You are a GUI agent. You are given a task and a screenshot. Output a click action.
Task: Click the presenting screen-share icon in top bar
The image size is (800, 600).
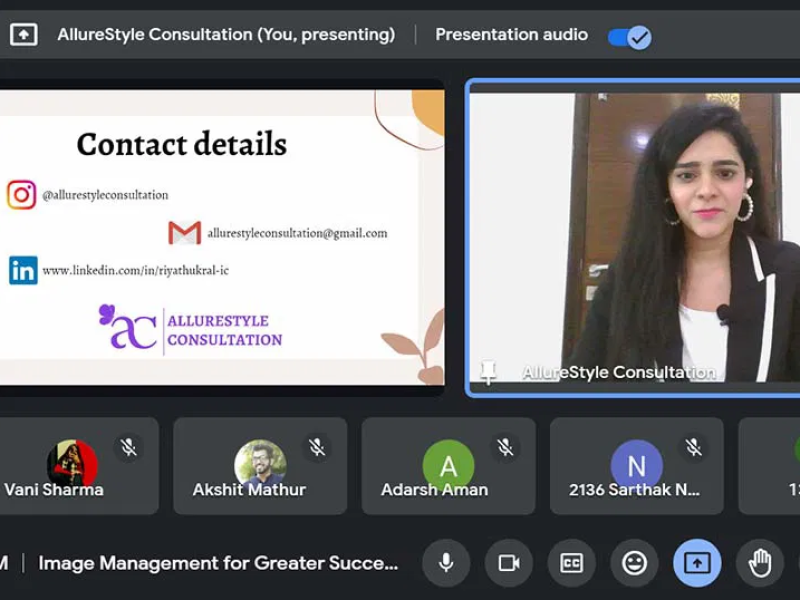23,35
